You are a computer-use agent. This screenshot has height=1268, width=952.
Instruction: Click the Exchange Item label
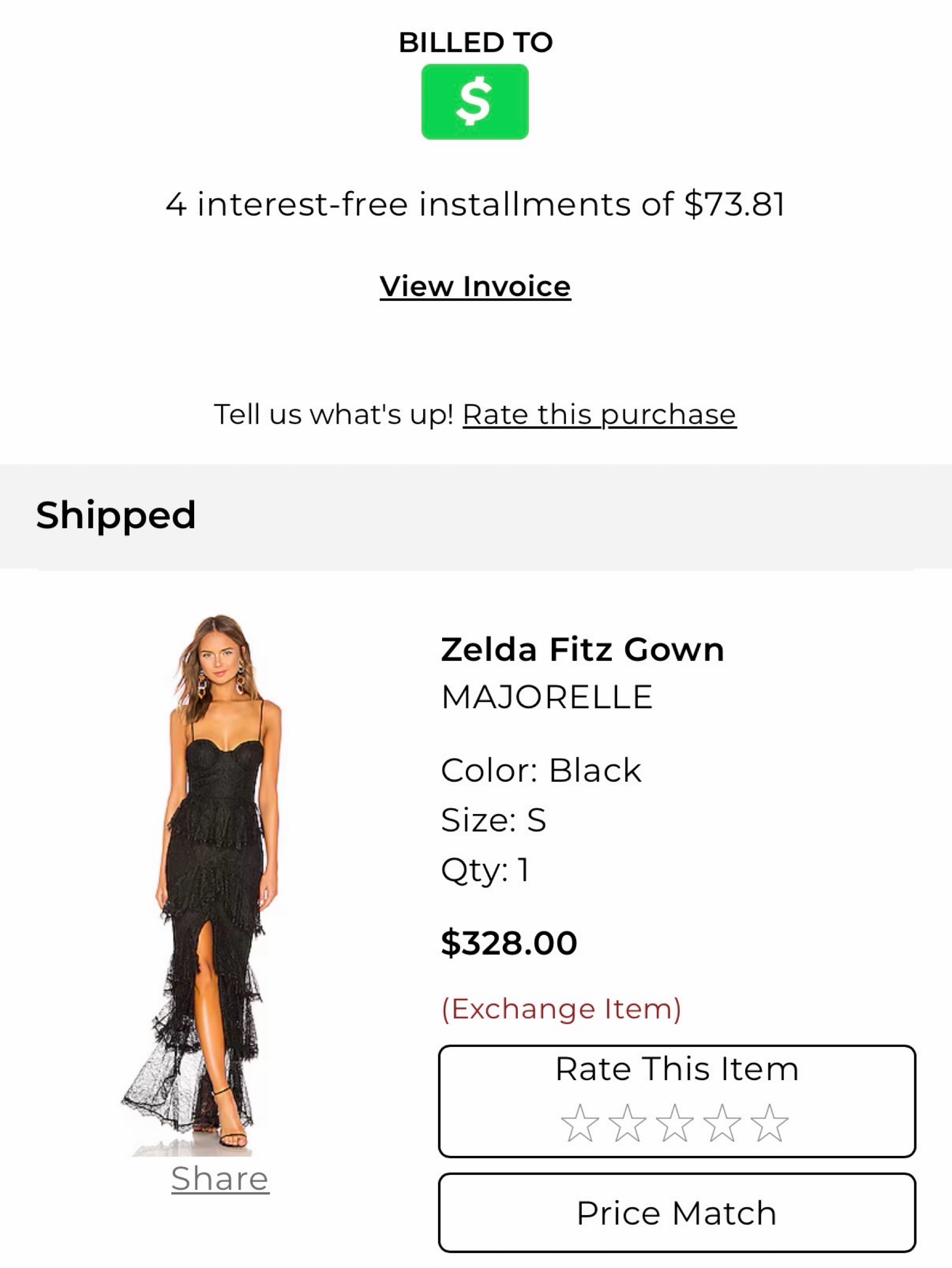561,1009
